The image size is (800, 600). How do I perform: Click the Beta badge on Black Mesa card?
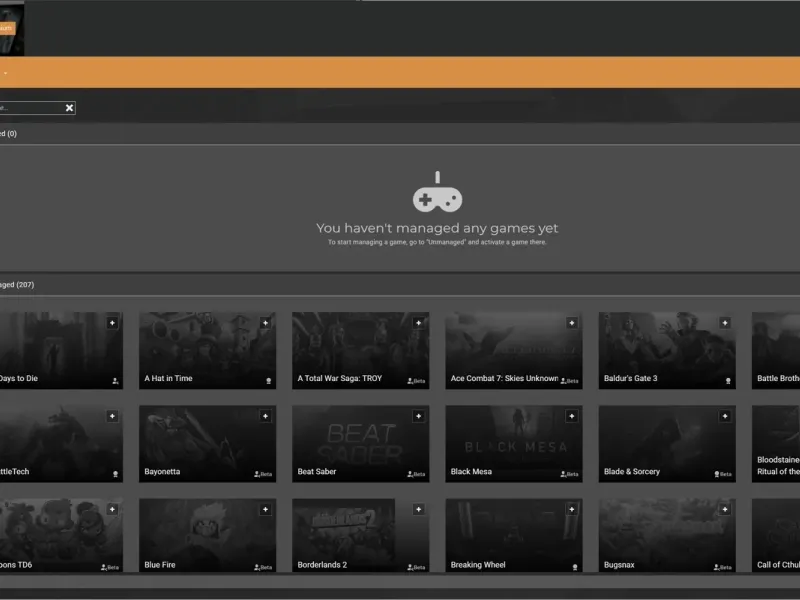pos(569,474)
